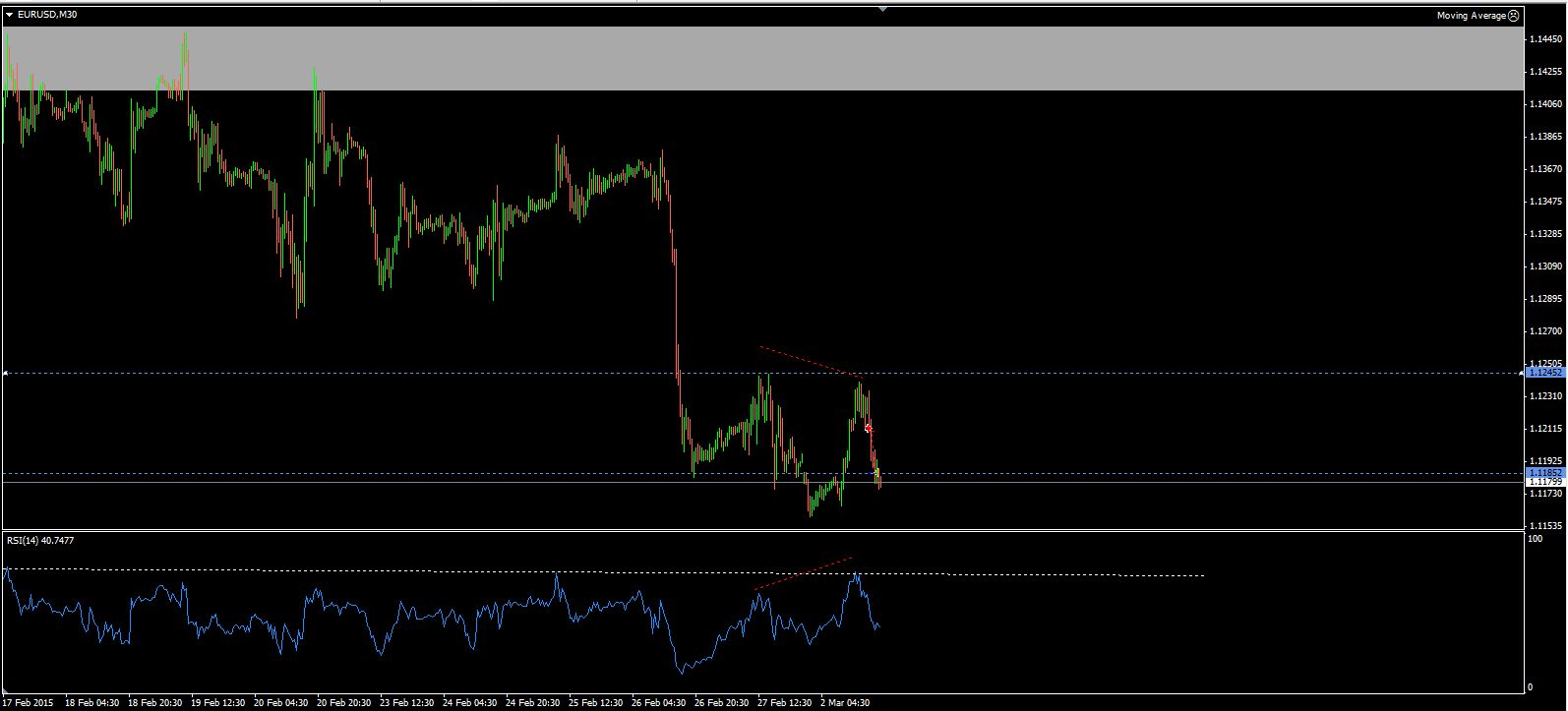The width and height of the screenshot is (1568, 711).
Task: Select the red trendline above the price highs
Action: 811,361
